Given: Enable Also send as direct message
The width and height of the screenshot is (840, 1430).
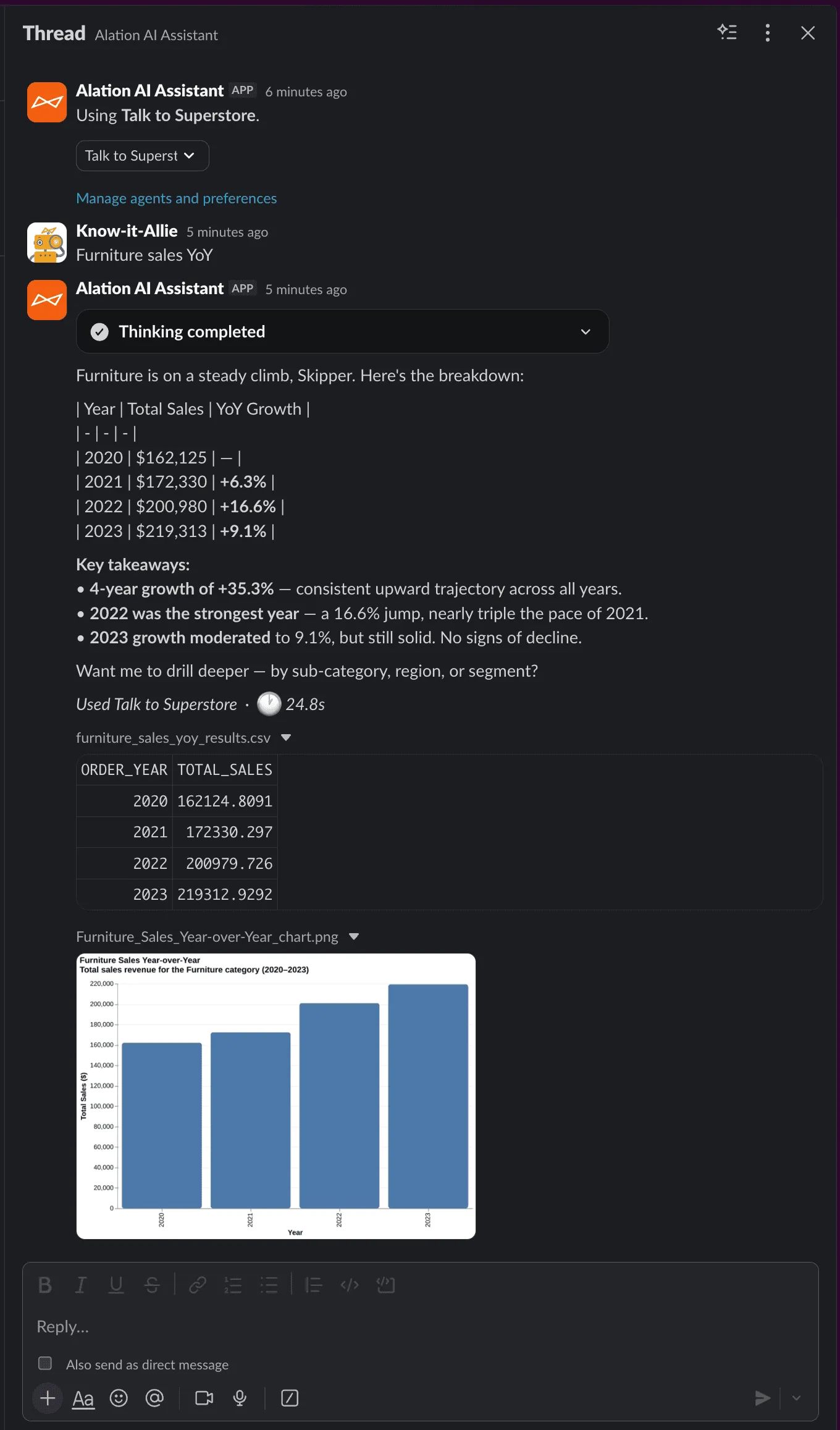Looking at the screenshot, I should [45, 1363].
